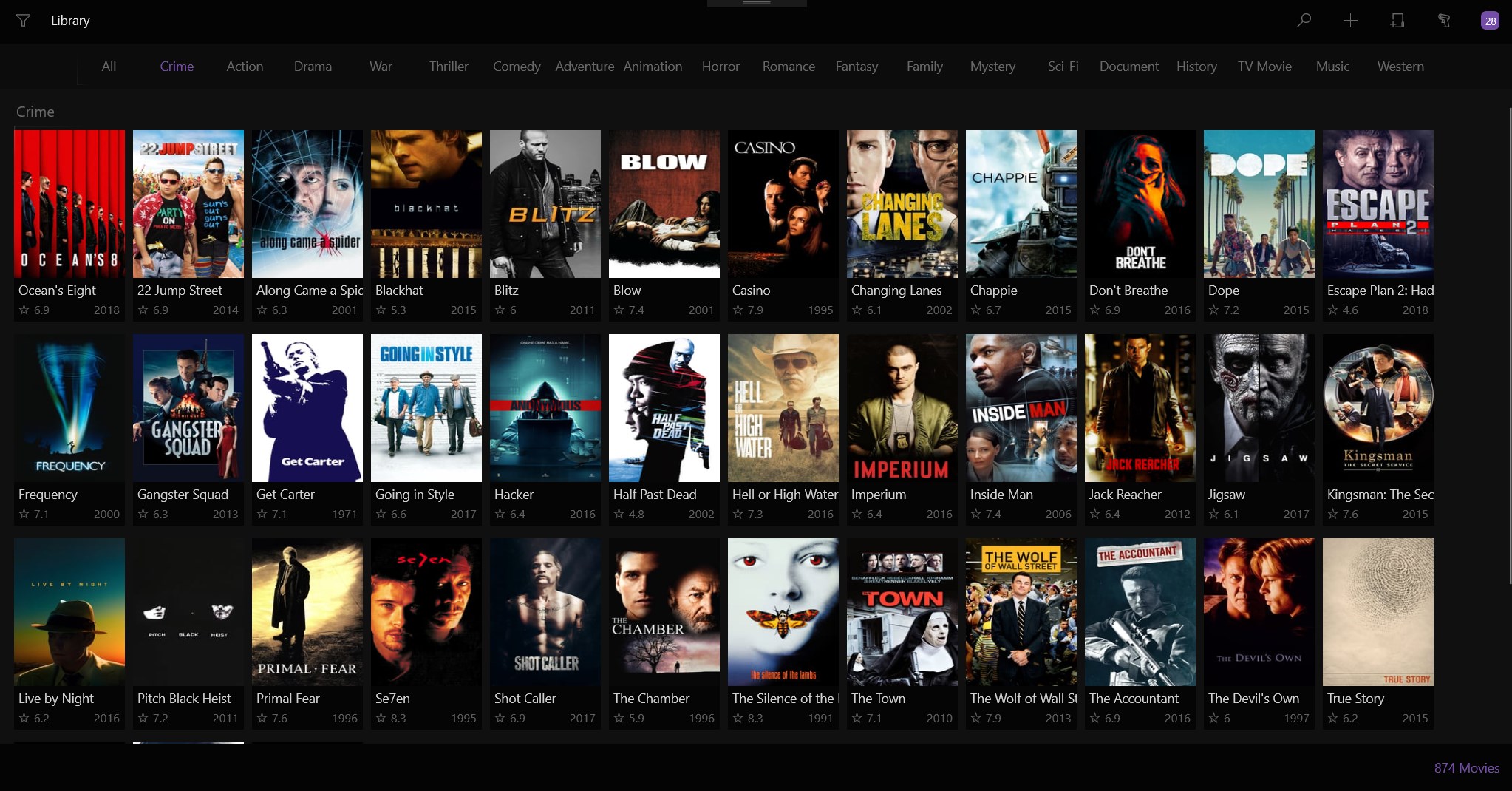Click the search magnifier icon
The height and width of the screenshot is (791, 1512).
click(x=1303, y=21)
